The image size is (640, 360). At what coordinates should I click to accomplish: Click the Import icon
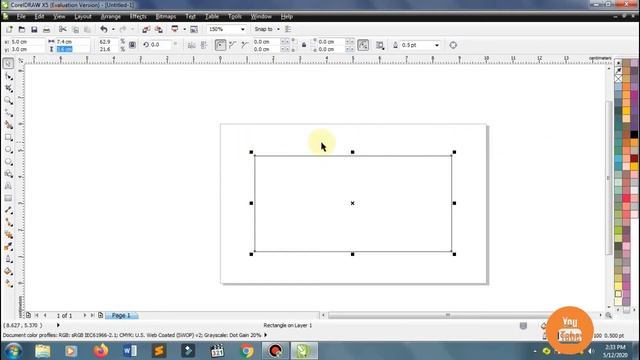[x=146, y=29]
